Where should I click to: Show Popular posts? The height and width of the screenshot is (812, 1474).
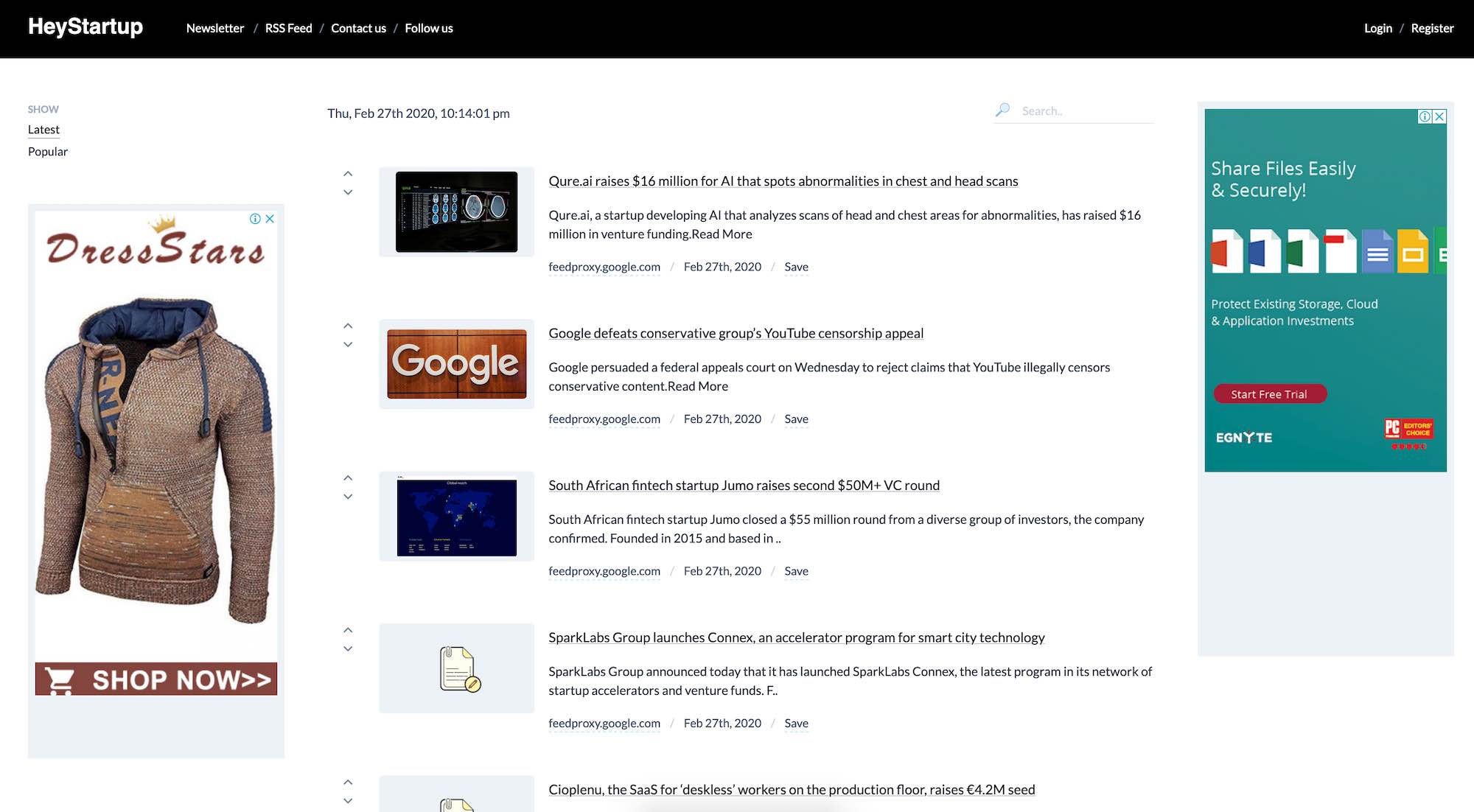tap(48, 152)
